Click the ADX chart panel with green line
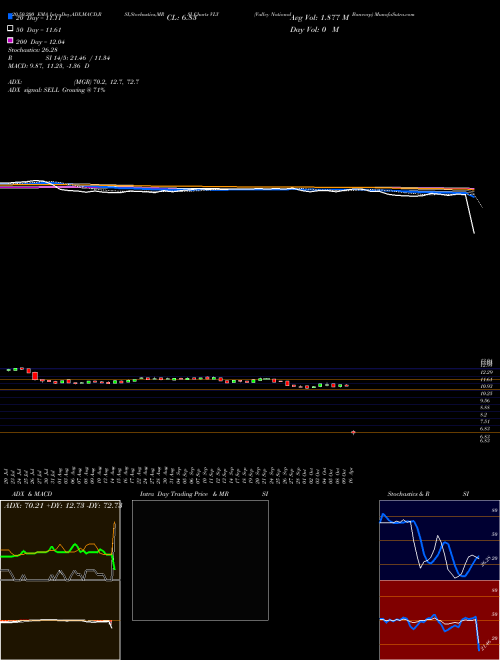The height and width of the screenshot is (660, 500). [60, 540]
